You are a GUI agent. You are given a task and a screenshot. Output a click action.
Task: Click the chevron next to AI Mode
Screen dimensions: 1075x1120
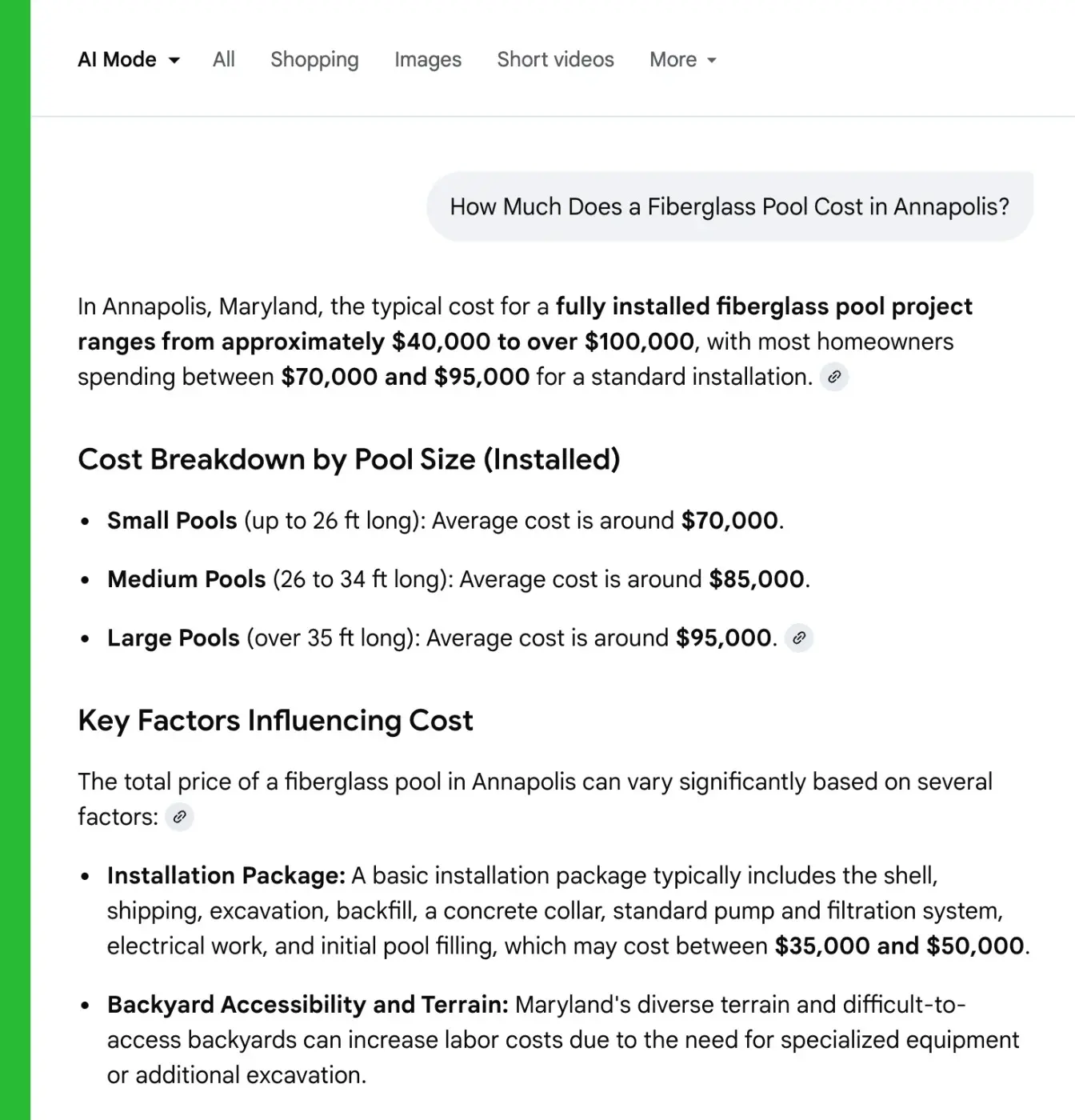[x=174, y=59]
